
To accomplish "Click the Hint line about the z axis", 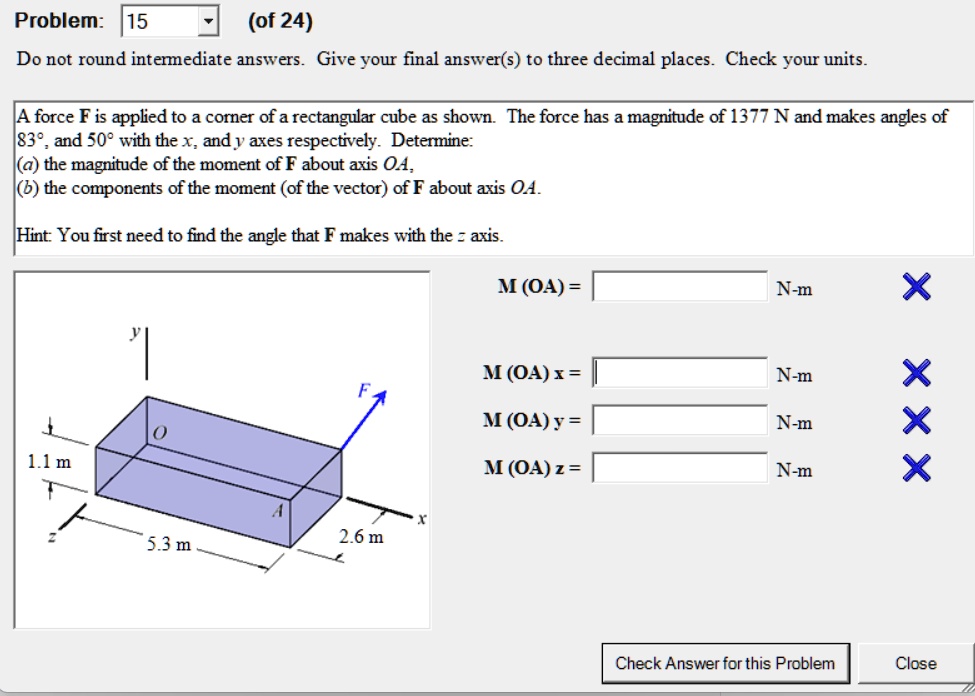I will click(x=260, y=236).
